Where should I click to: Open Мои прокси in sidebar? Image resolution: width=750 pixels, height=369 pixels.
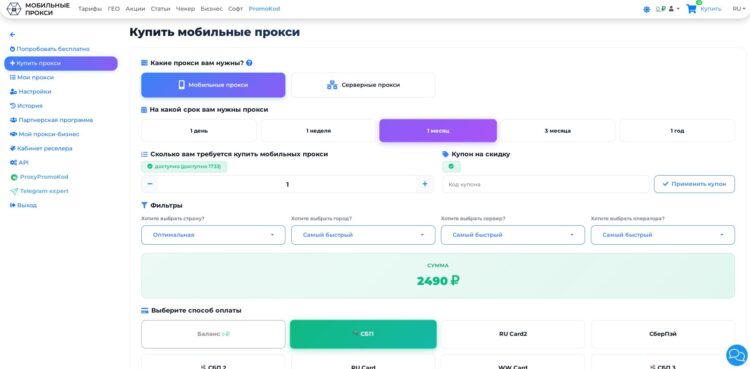tap(32, 77)
